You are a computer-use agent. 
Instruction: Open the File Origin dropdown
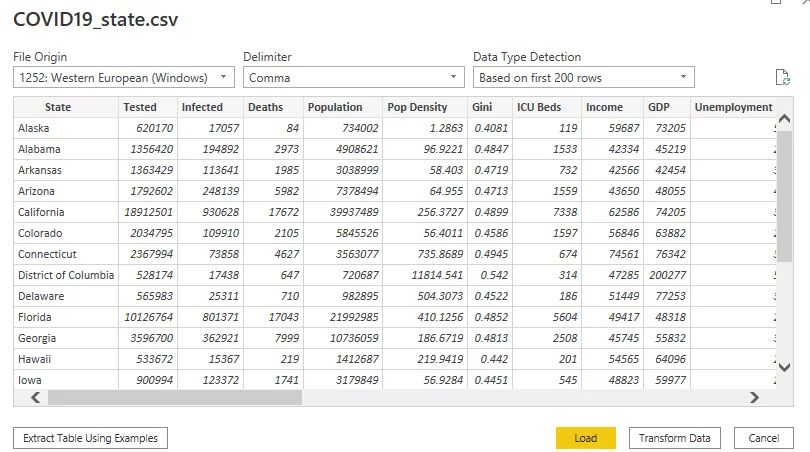(x=124, y=77)
